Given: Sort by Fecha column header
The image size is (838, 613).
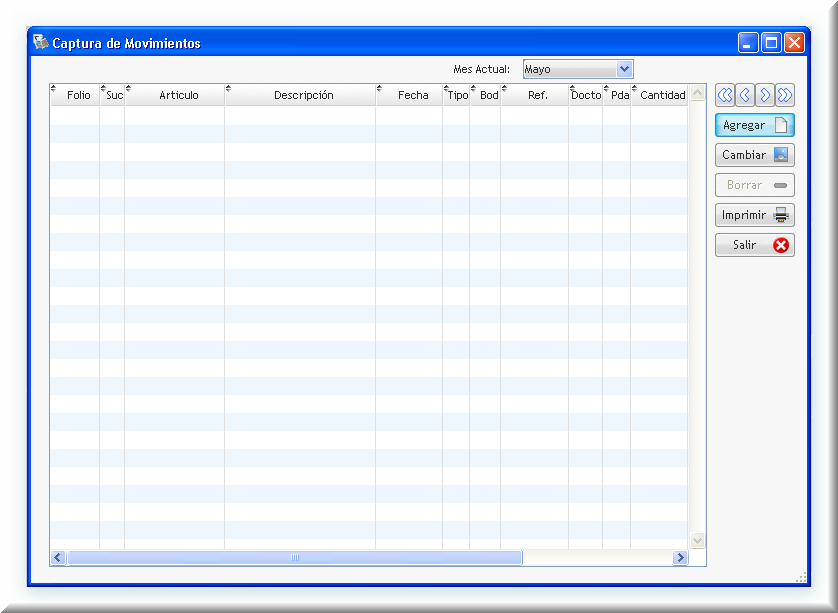Looking at the screenshot, I should [409, 95].
